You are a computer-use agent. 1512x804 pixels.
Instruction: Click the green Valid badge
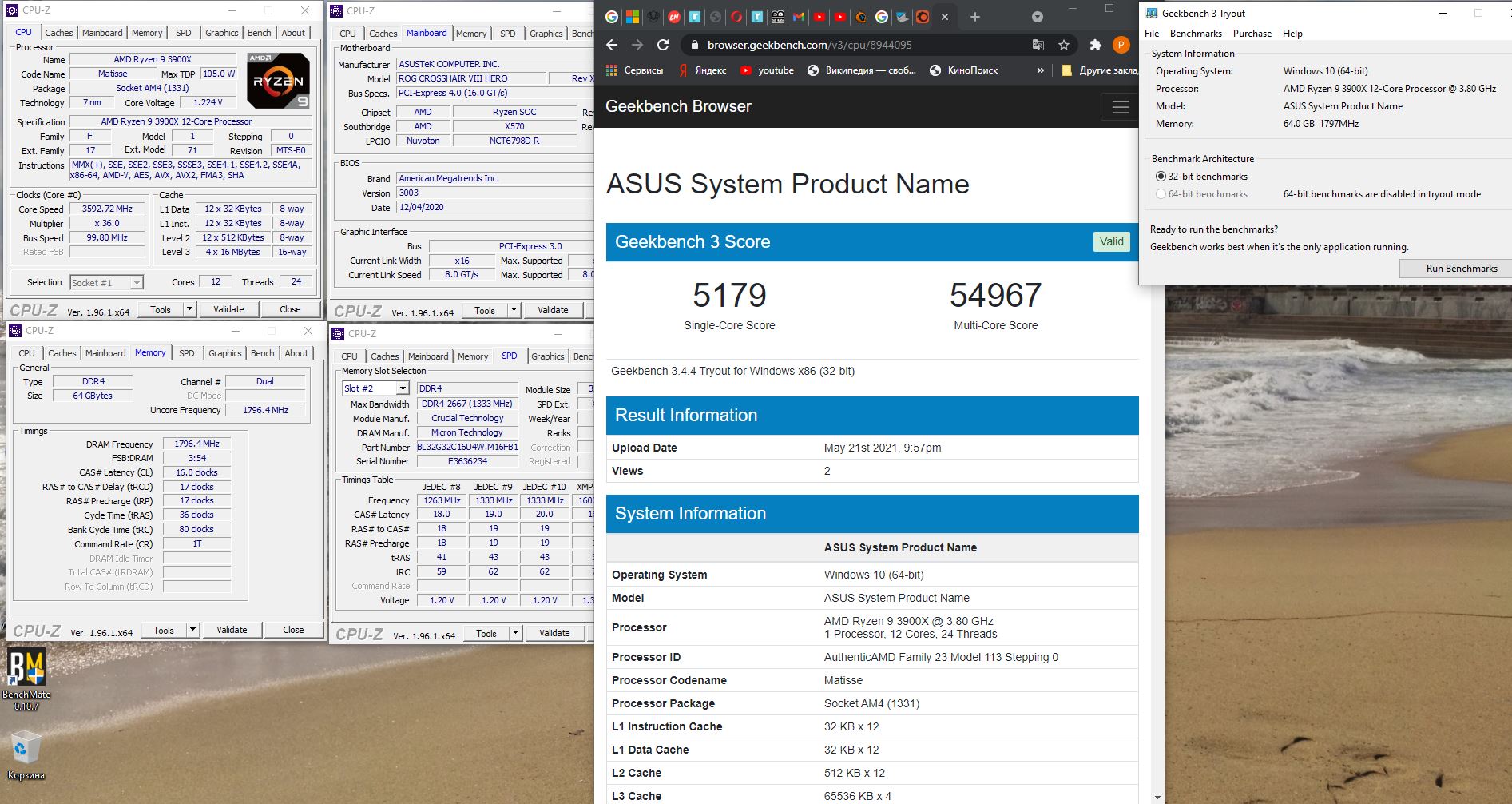1111,241
